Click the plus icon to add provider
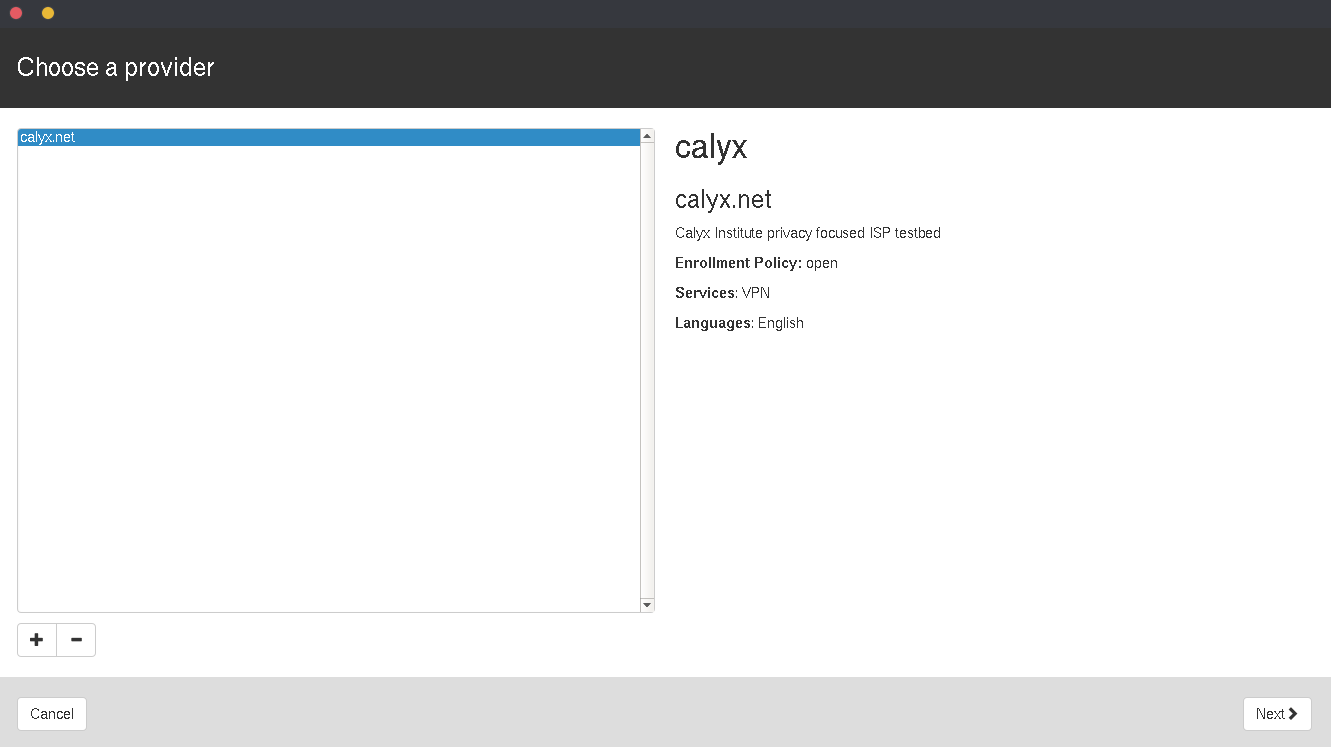This screenshot has width=1331, height=747. click(37, 640)
